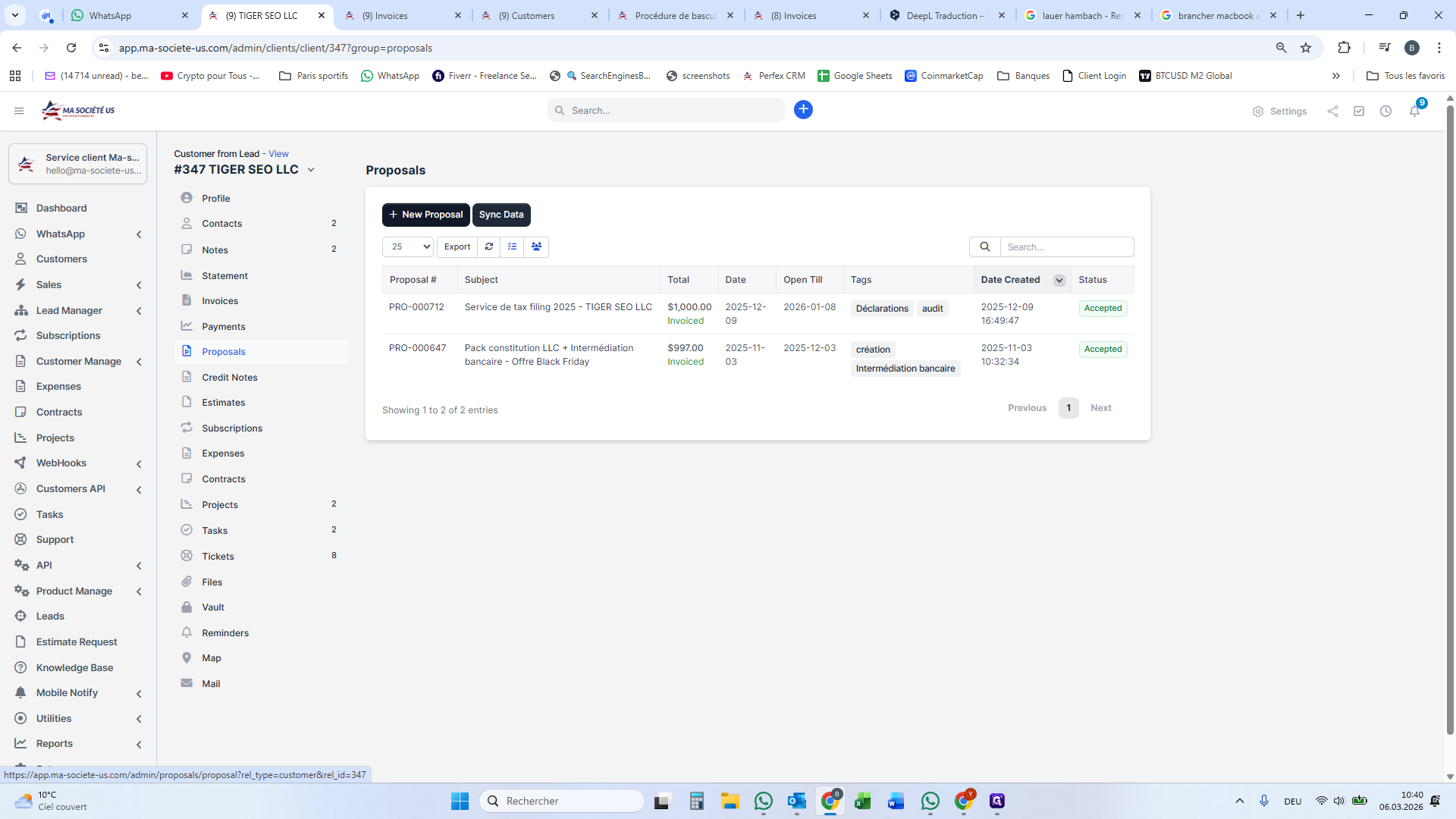1456x819 pixels.
Task: Click the reload table icon button
Action: [489, 246]
